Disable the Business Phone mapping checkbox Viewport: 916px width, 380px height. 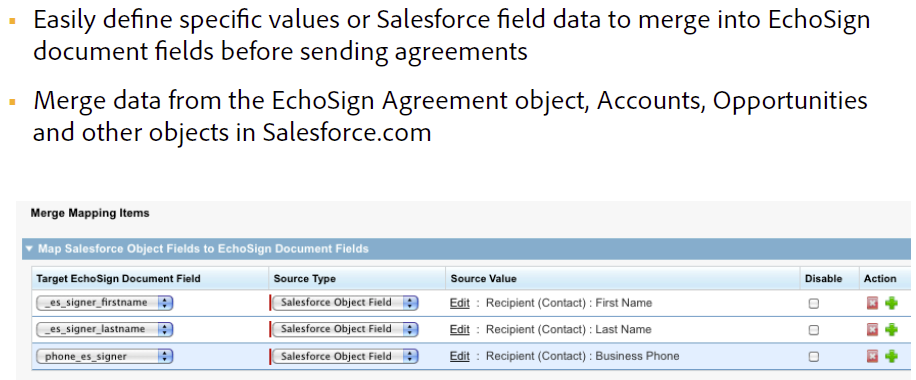(x=813, y=357)
